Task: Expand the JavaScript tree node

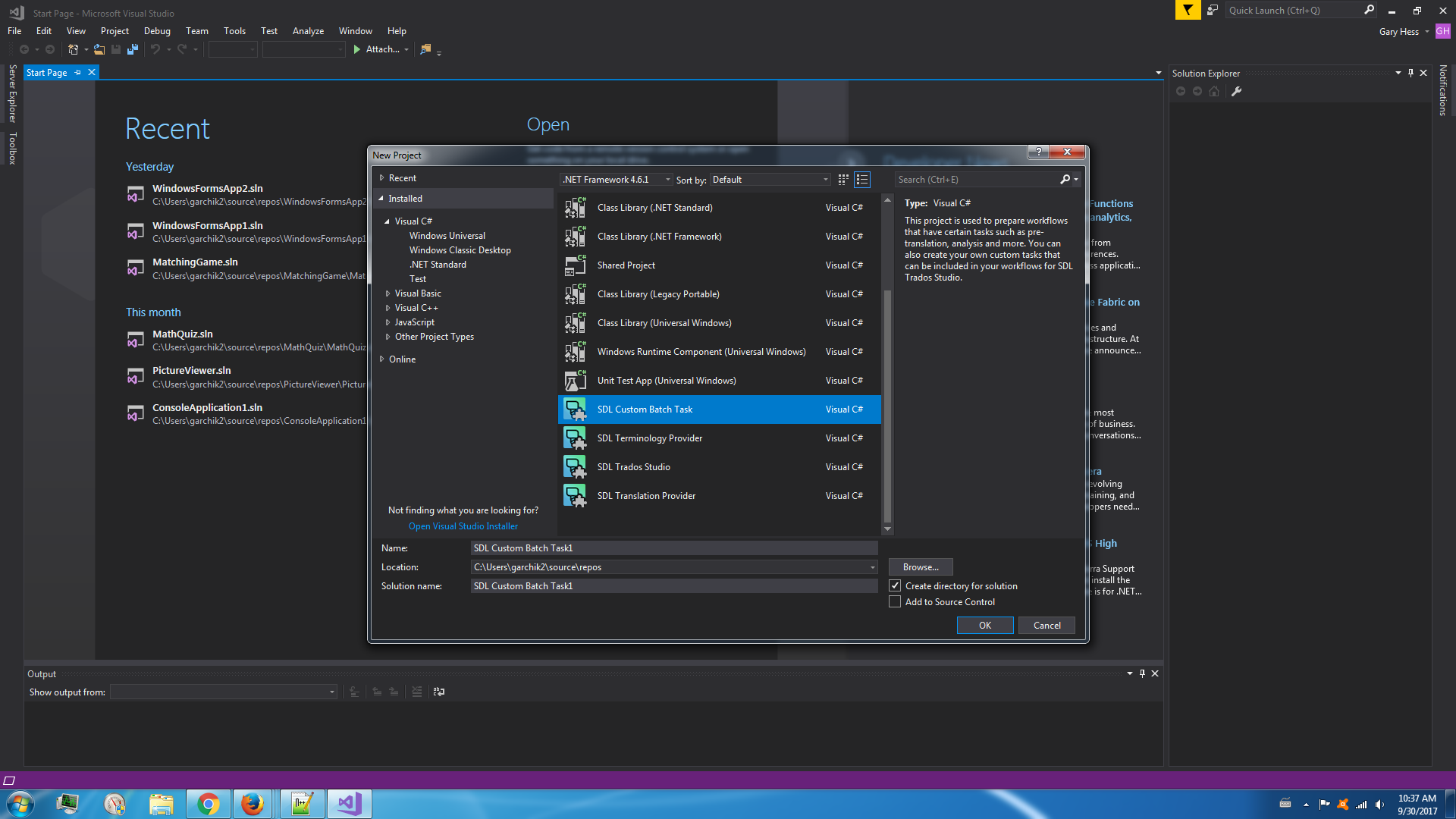Action: tap(388, 322)
